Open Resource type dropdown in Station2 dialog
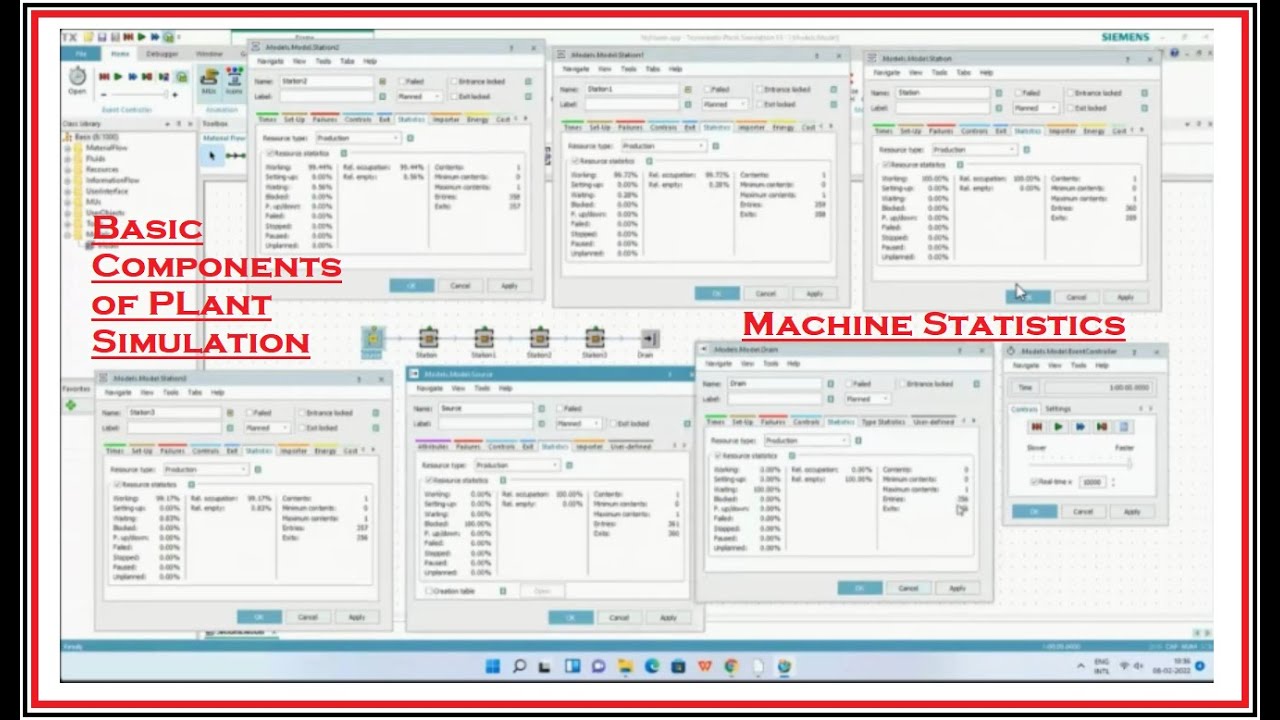 pyautogui.click(x=358, y=138)
